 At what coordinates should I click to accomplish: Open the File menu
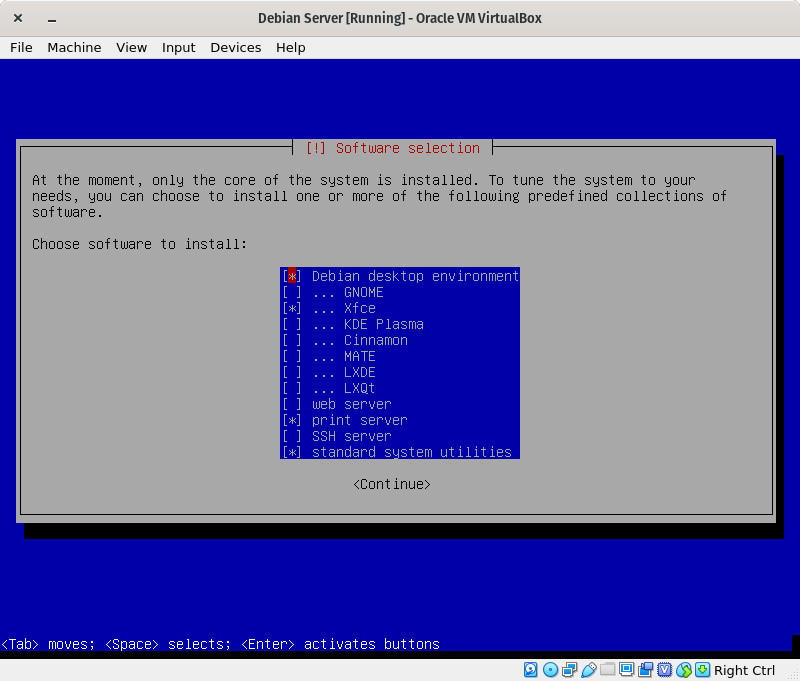[x=21, y=47]
